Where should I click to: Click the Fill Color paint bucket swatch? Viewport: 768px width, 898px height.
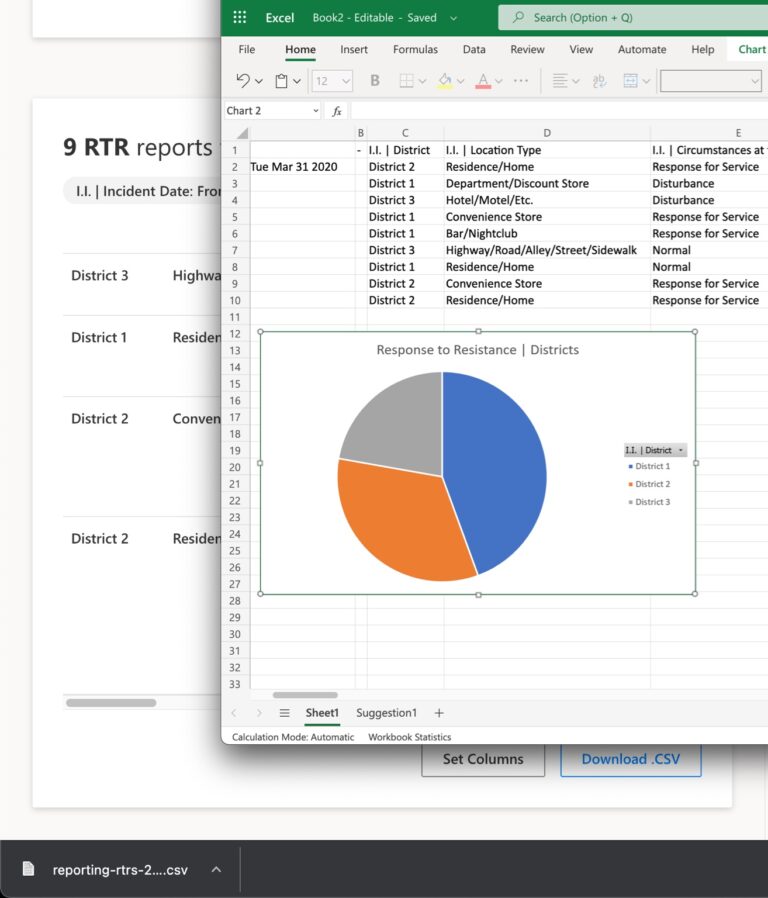445,81
